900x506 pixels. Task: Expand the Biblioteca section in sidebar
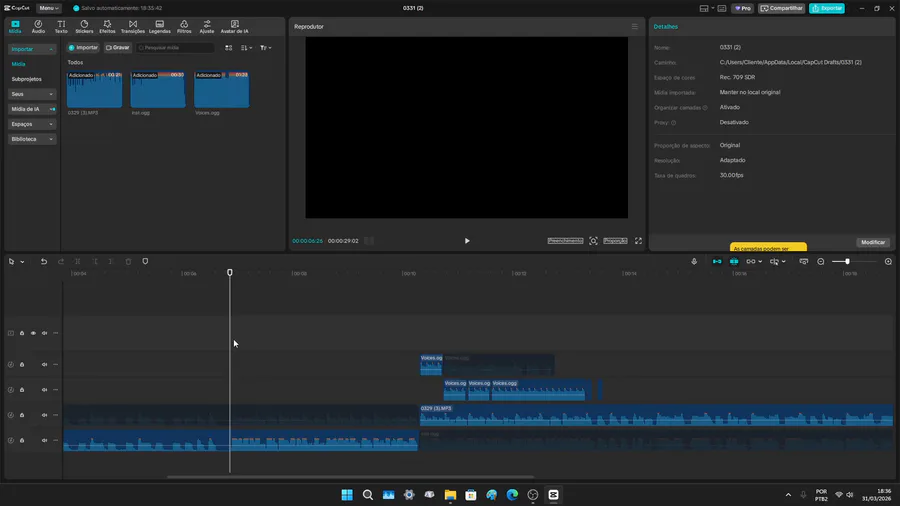[x=32, y=139]
